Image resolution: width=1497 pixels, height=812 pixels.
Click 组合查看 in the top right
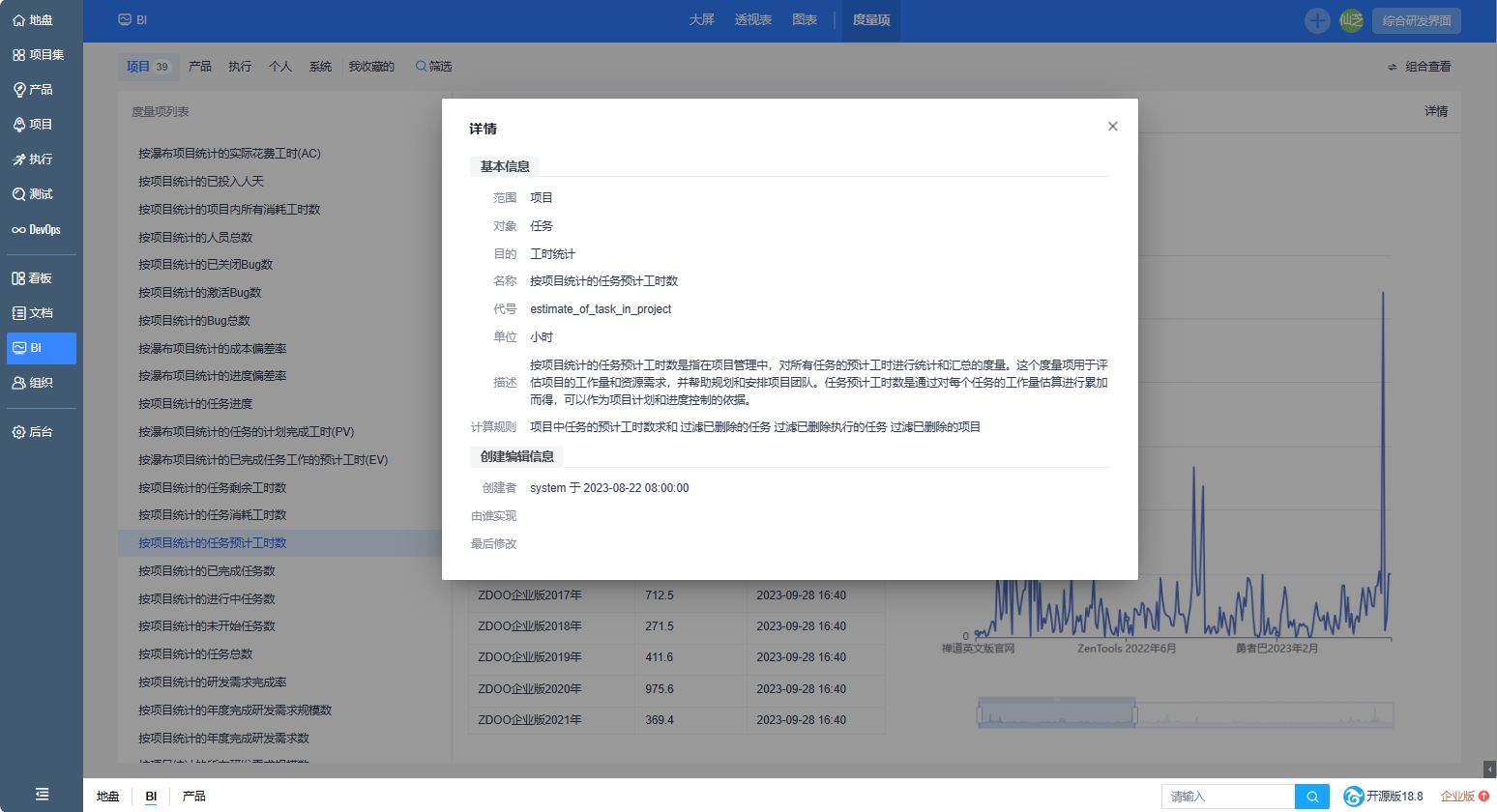pyautogui.click(x=1420, y=67)
